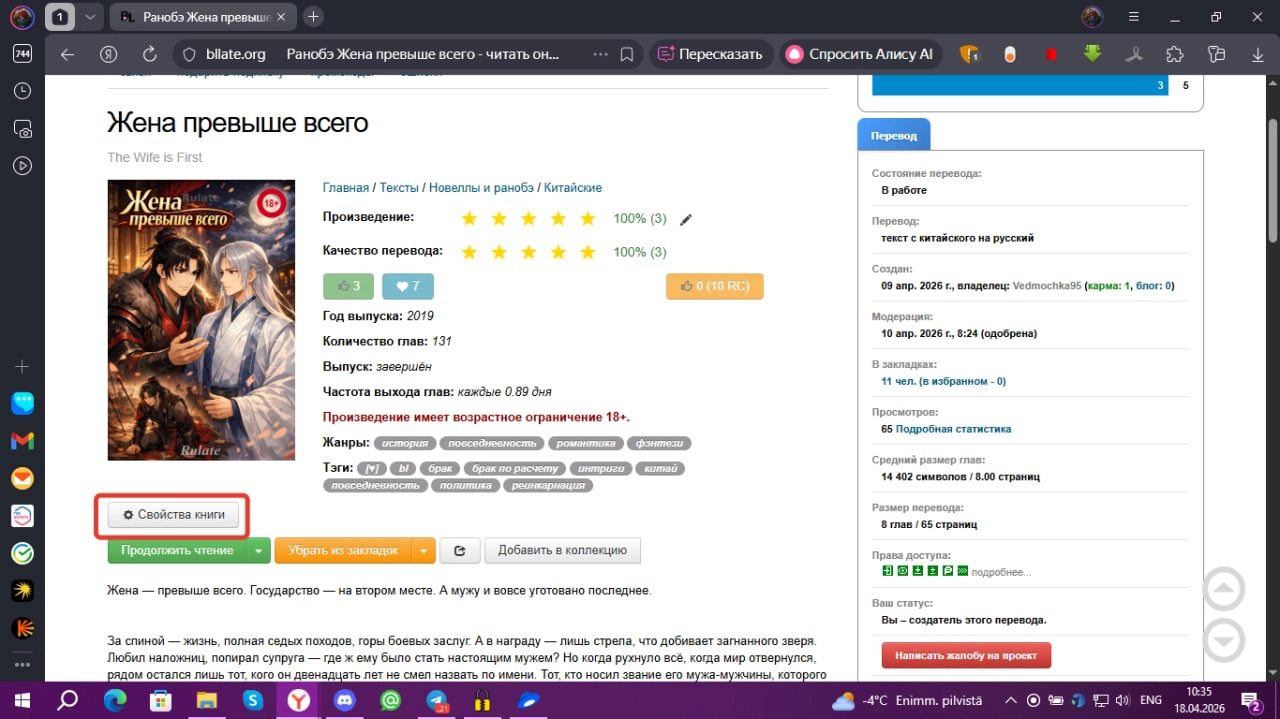Select the Перевод tab
1280x719 pixels.
click(x=893, y=135)
